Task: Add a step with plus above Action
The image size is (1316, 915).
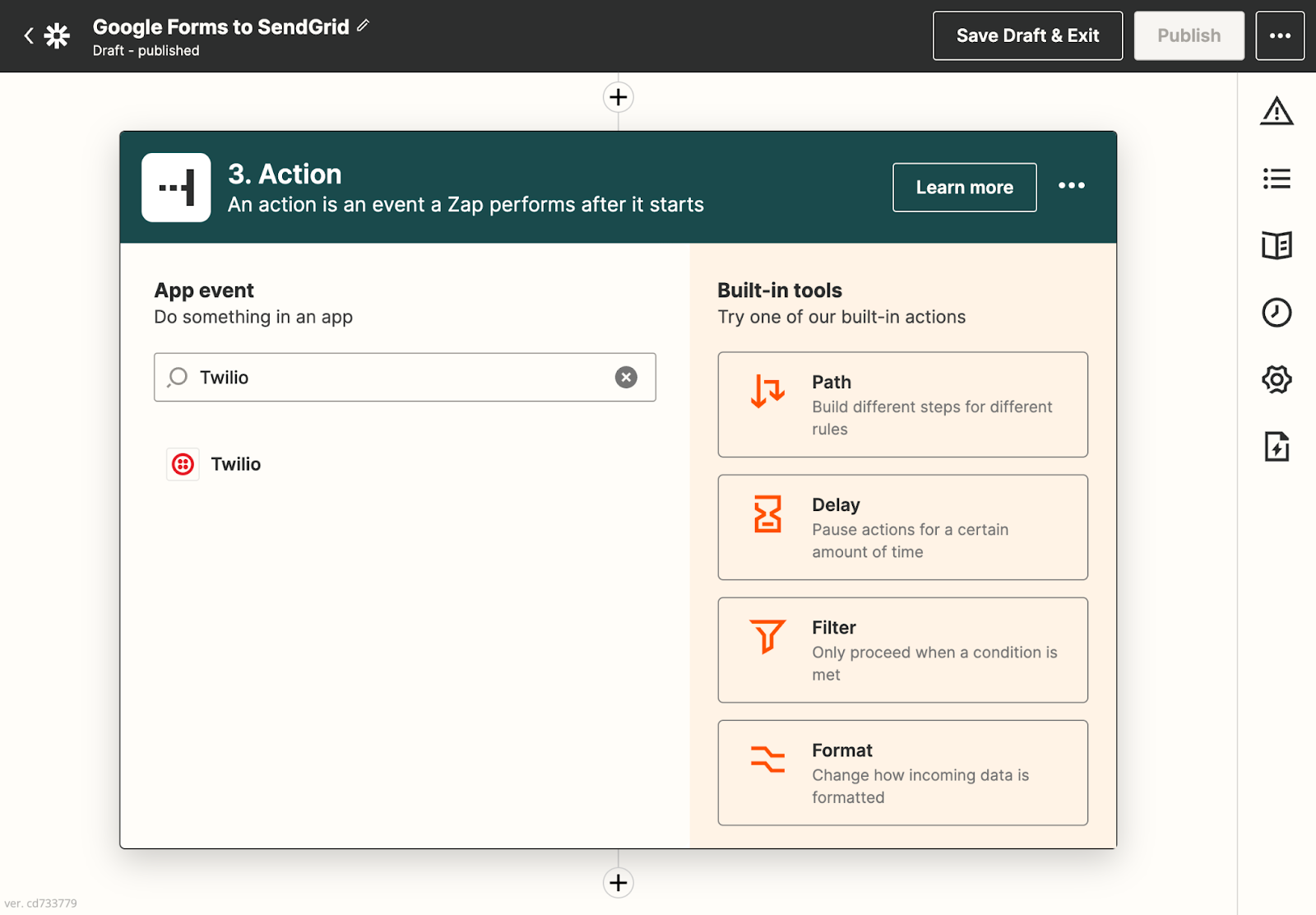Action: click(x=619, y=97)
